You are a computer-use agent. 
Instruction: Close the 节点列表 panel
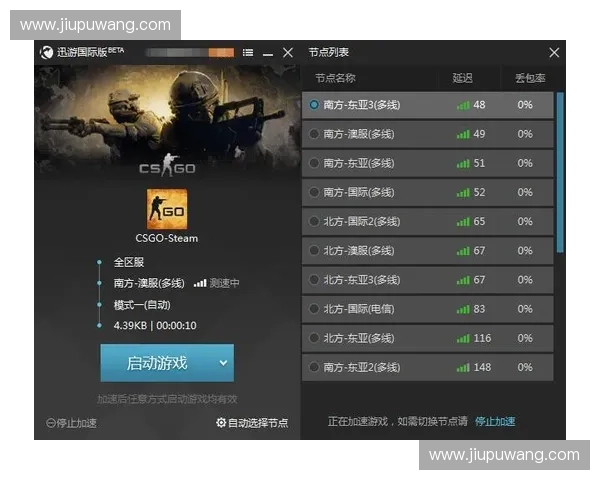pos(554,53)
